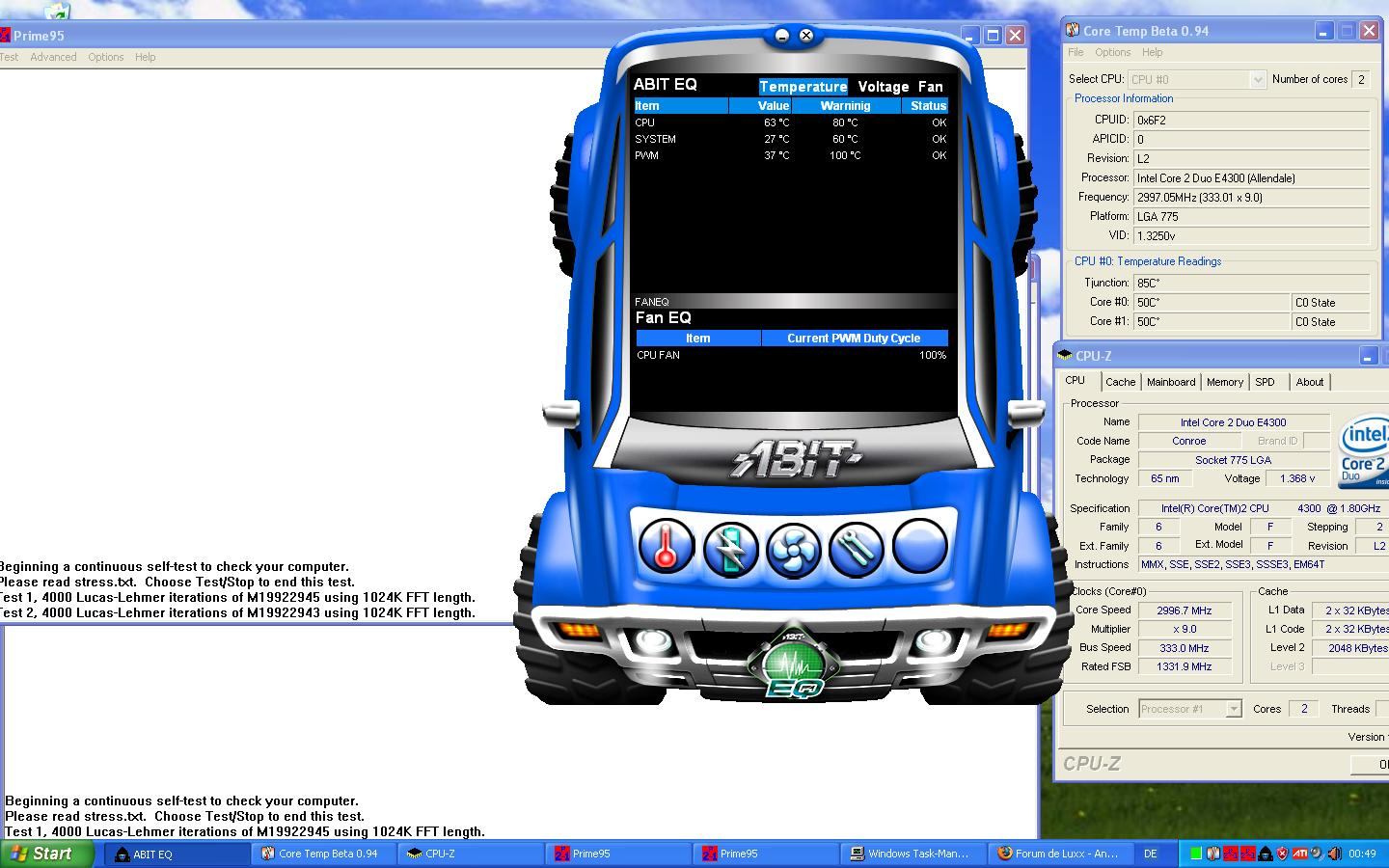Switch to Forum de Luxx Firefox taskbar button

(x=1060, y=854)
